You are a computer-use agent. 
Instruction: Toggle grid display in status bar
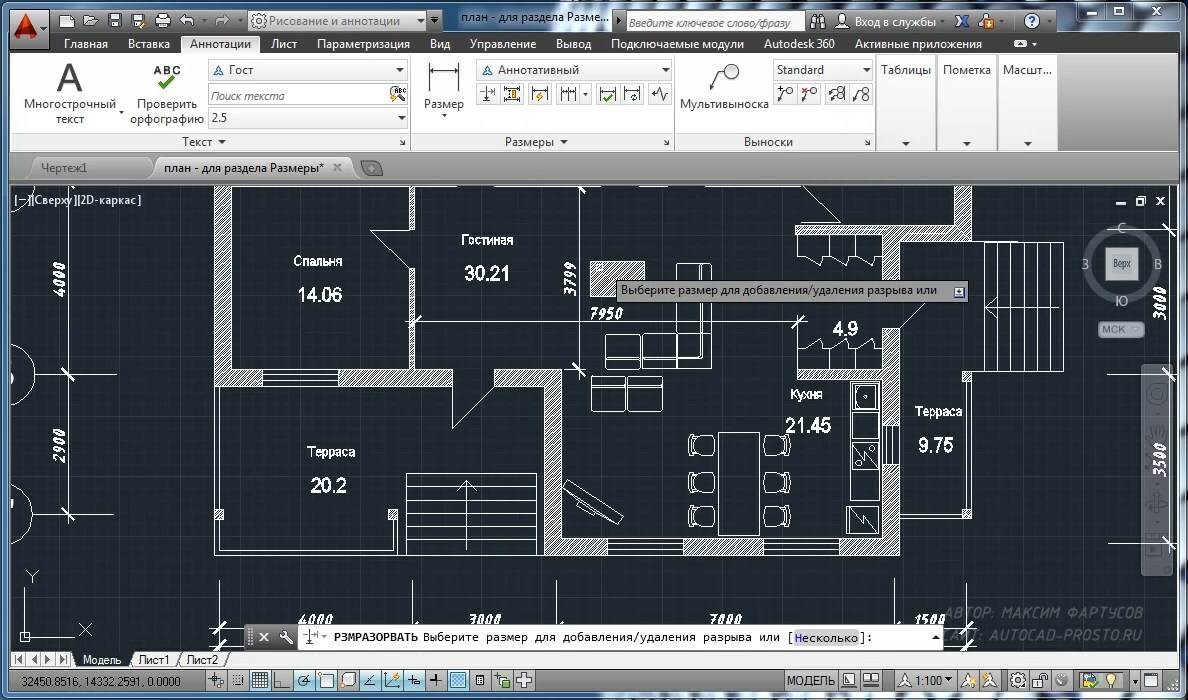[x=260, y=681]
